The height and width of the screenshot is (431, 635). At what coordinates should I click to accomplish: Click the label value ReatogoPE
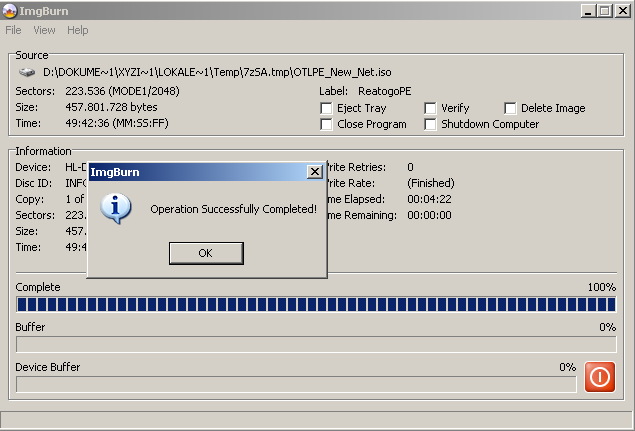(385, 91)
